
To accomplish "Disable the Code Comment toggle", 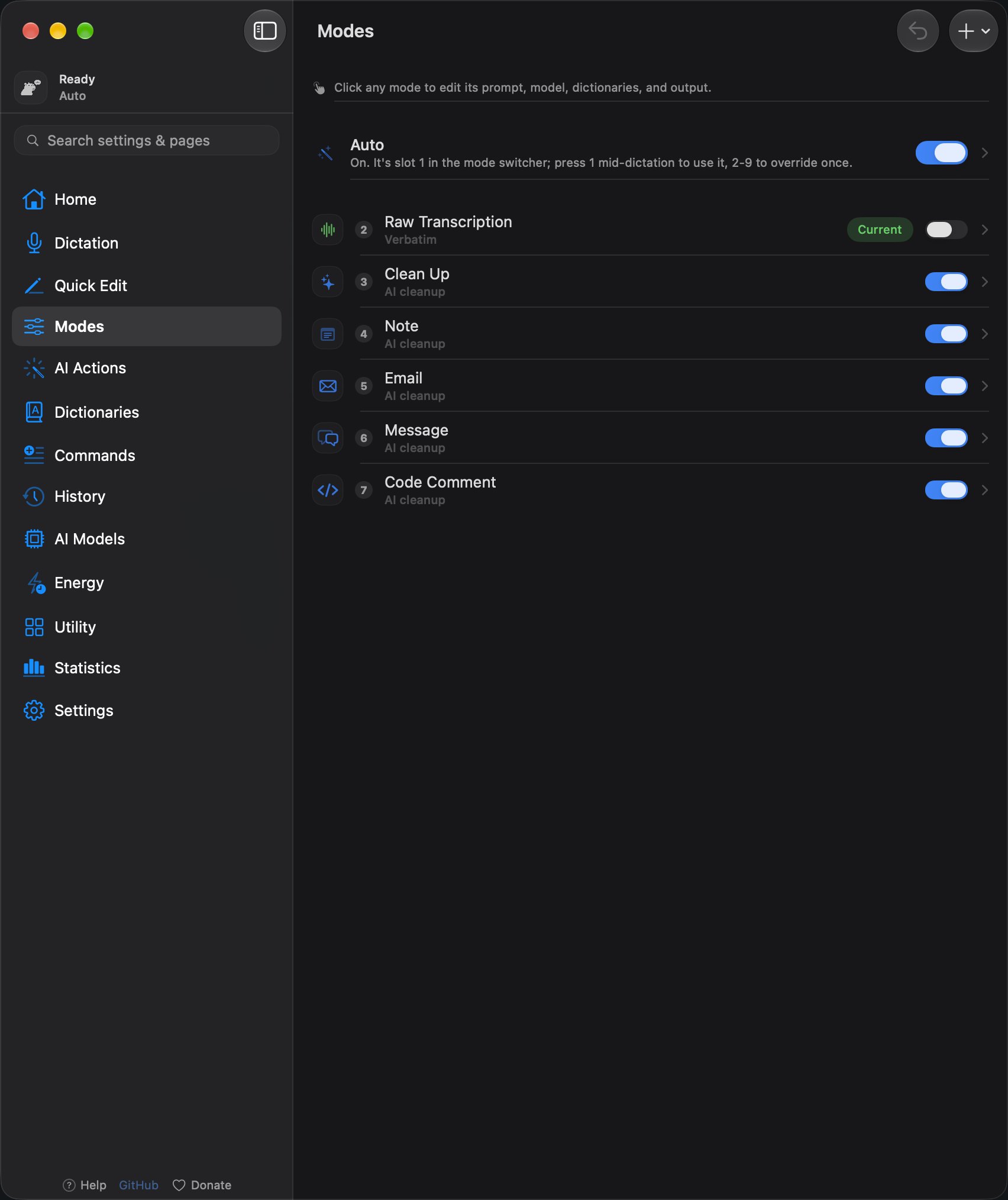I will point(946,490).
